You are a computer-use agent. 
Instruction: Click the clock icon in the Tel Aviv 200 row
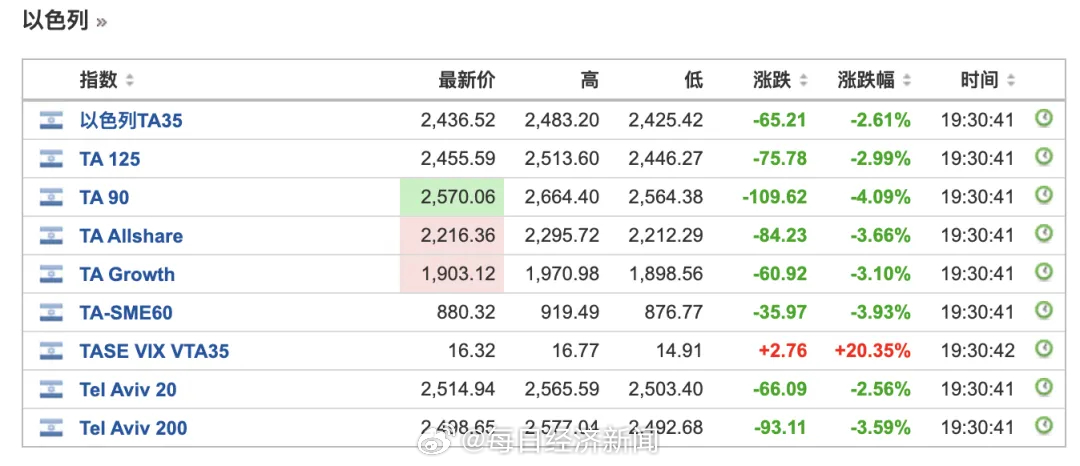click(1044, 427)
